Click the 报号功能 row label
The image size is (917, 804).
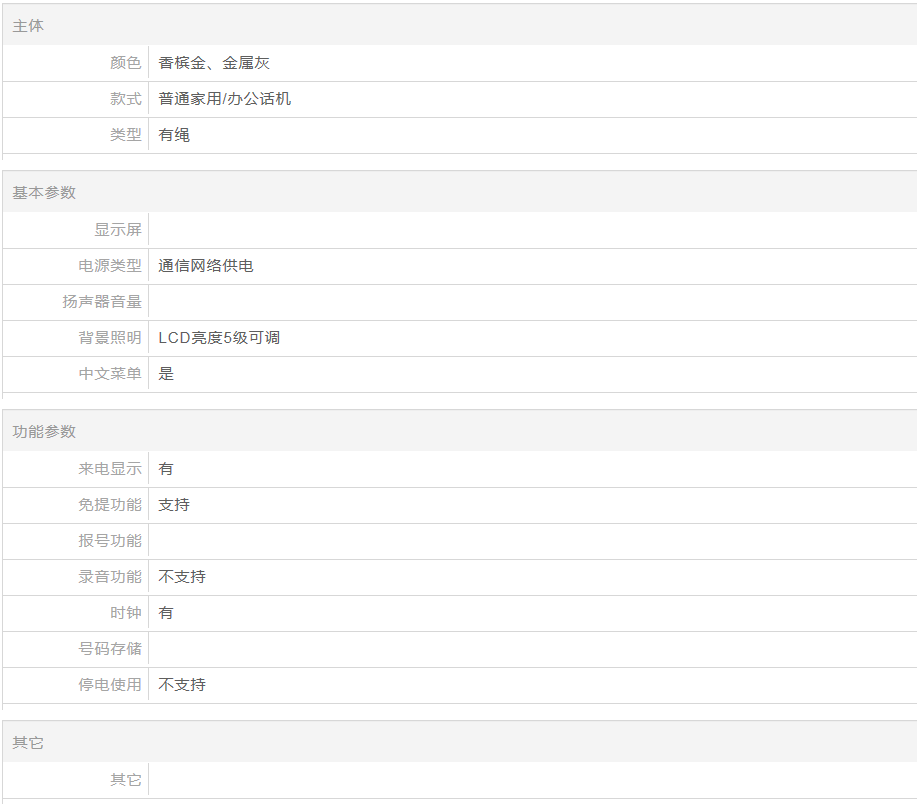pyautogui.click(x=110, y=541)
